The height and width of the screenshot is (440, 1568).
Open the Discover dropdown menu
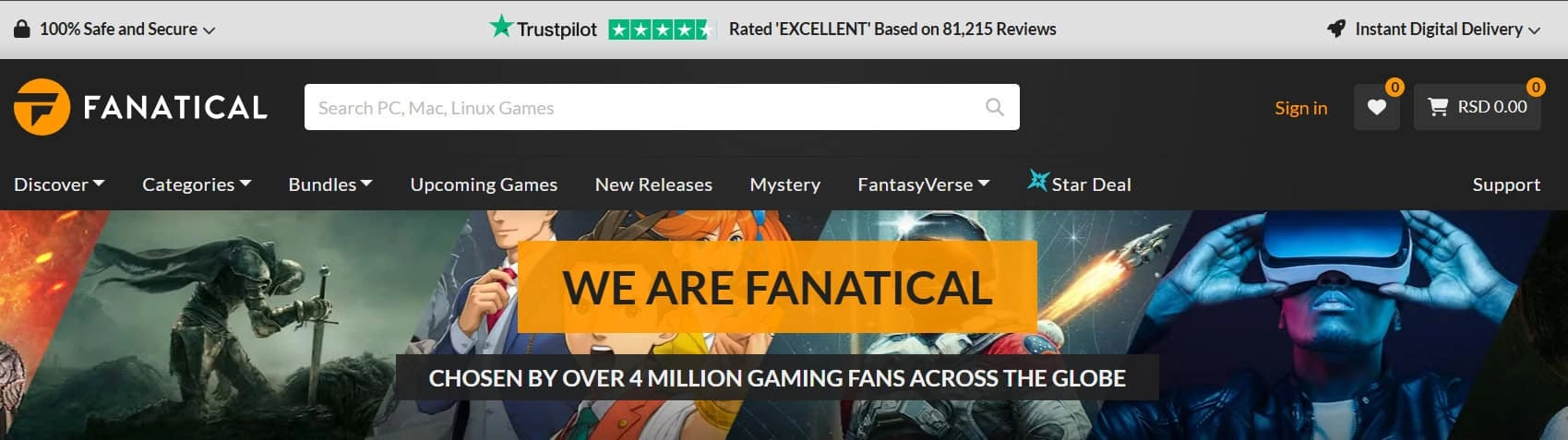59,184
